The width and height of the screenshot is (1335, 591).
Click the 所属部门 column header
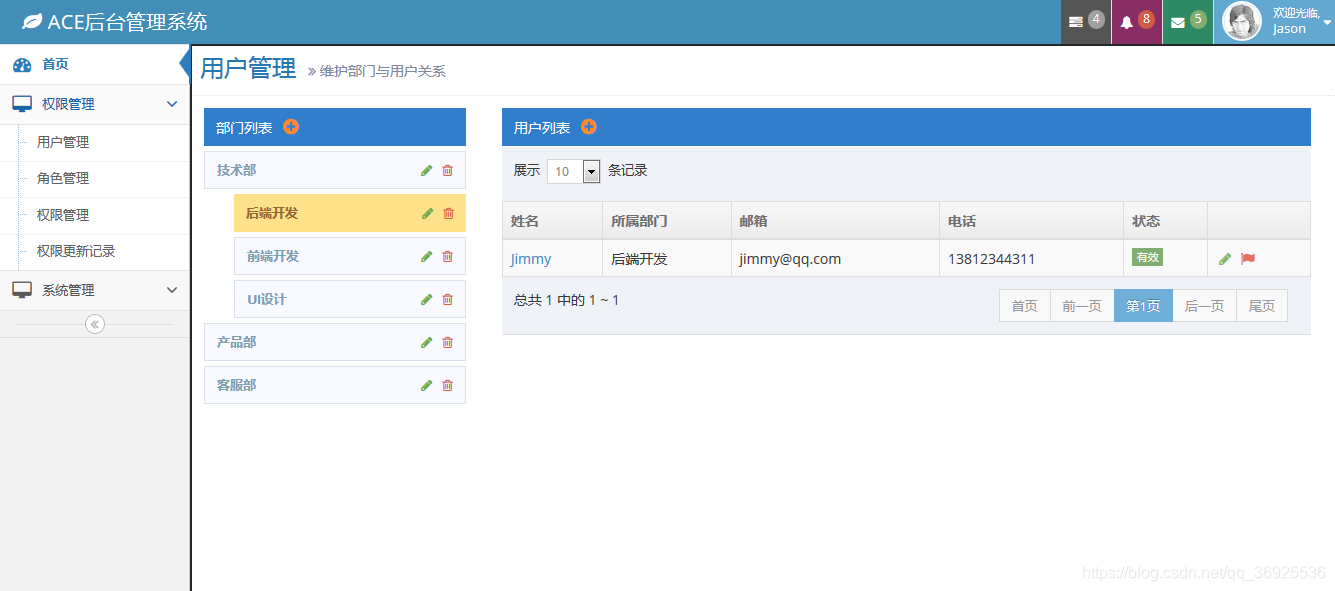[x=667, y=221]
